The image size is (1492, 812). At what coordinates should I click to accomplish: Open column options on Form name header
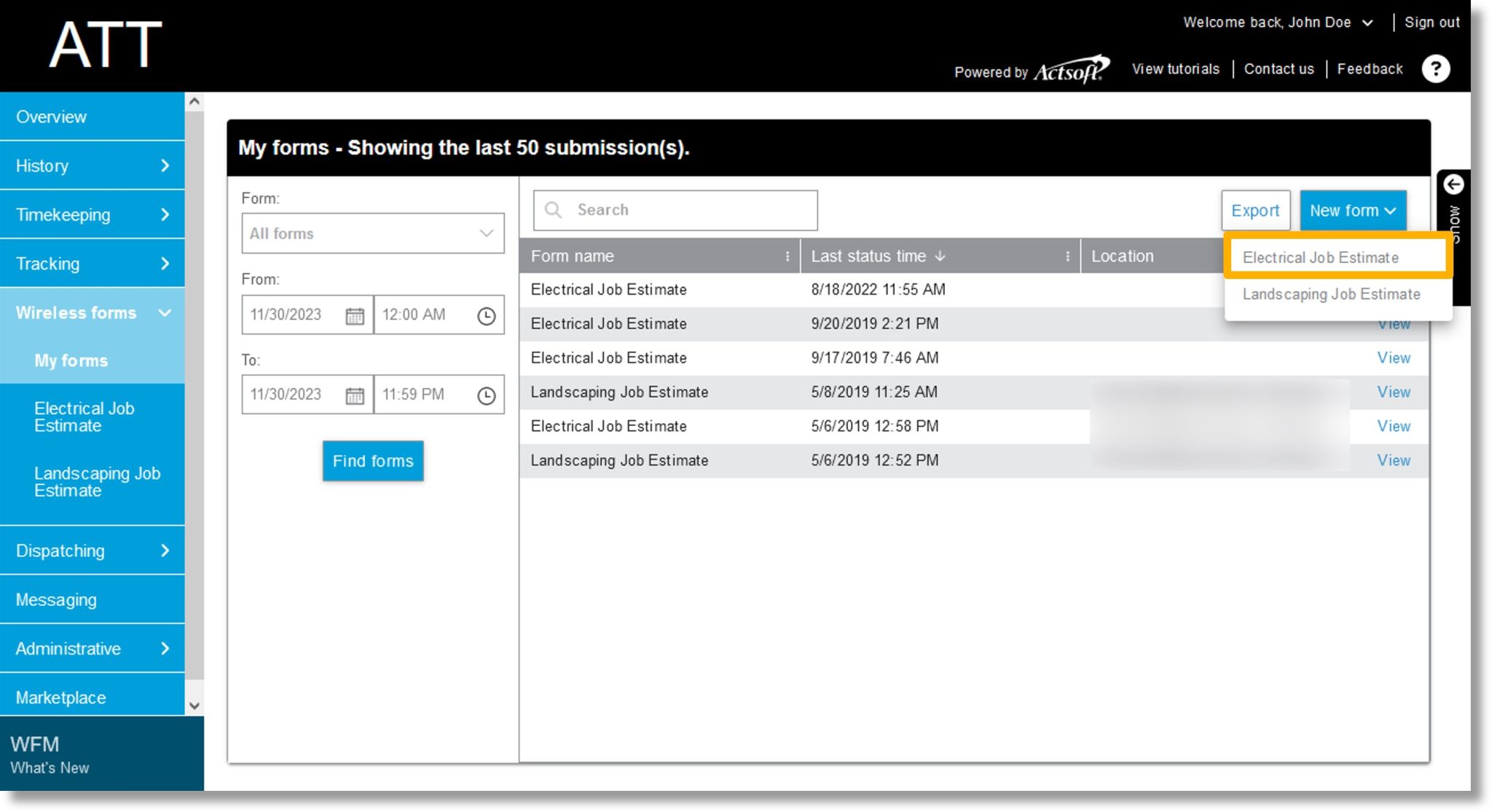tap(786, 256)
